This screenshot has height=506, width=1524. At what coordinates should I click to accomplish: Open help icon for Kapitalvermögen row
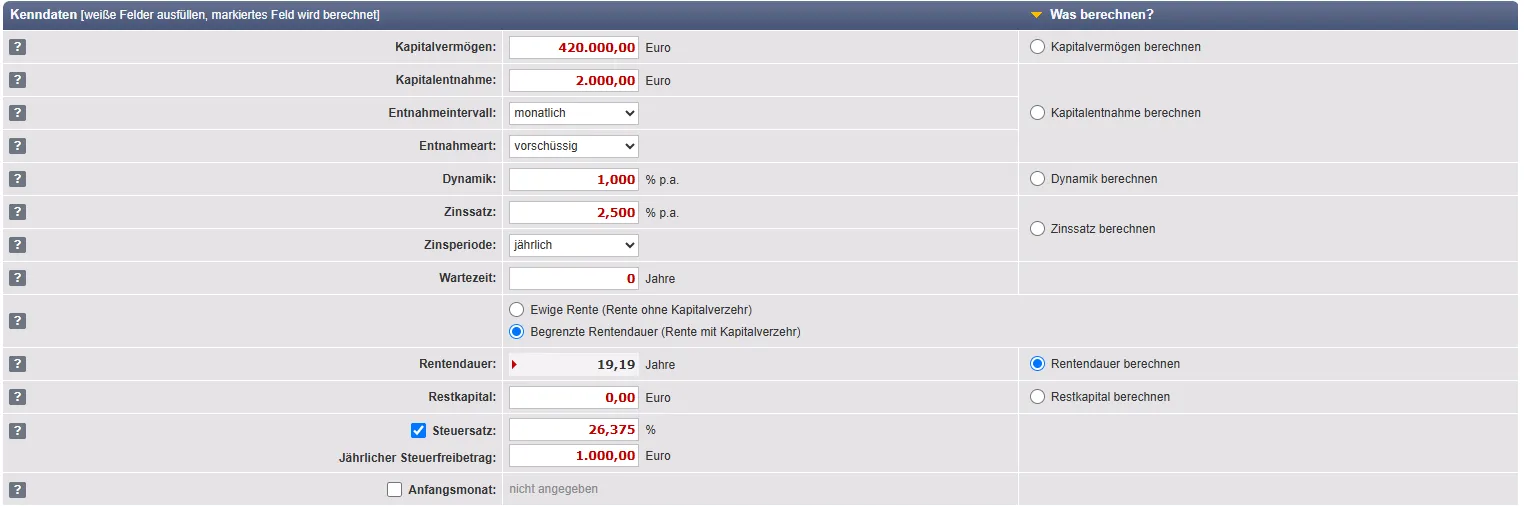point(17,47)
